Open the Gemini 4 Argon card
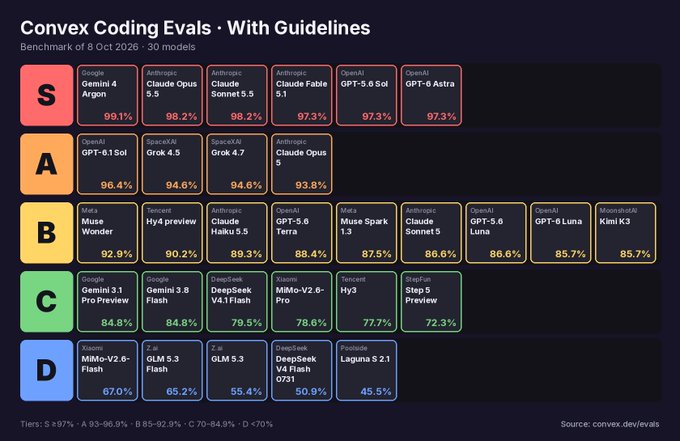 [108, 95]
